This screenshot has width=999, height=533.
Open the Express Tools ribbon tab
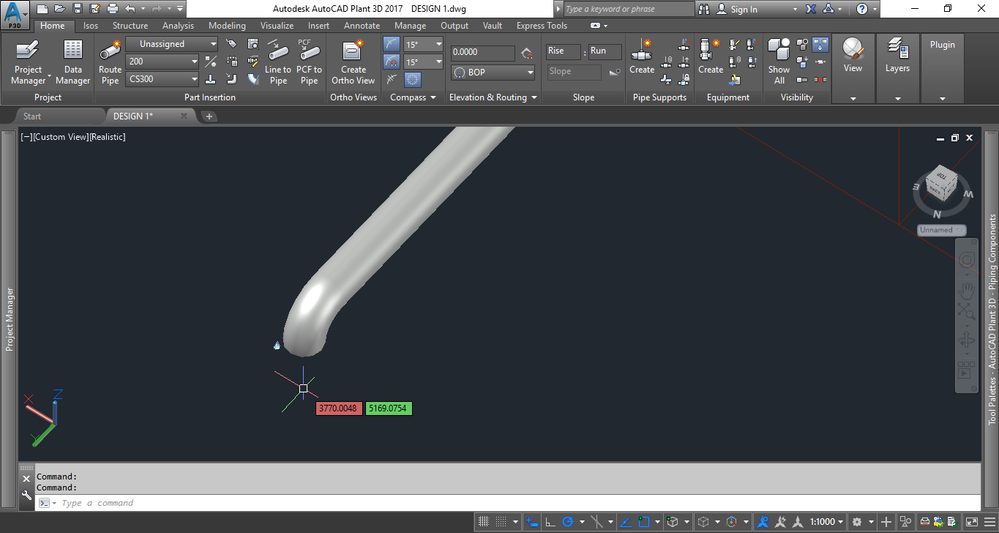(542, 25)
